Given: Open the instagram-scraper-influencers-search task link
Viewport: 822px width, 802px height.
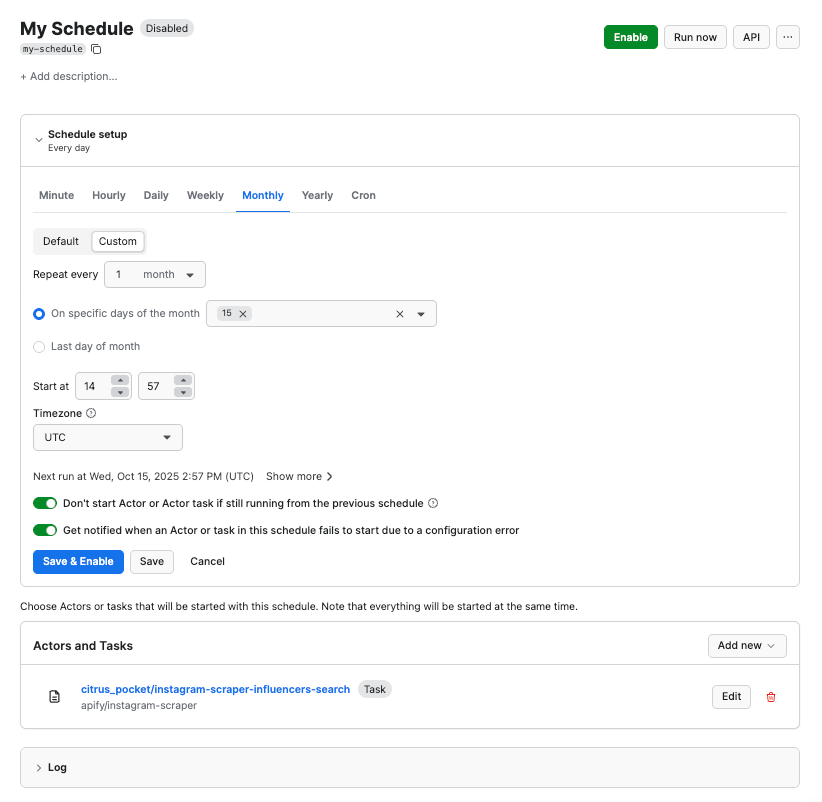Looking at the screenshot, I should point(215,690).
